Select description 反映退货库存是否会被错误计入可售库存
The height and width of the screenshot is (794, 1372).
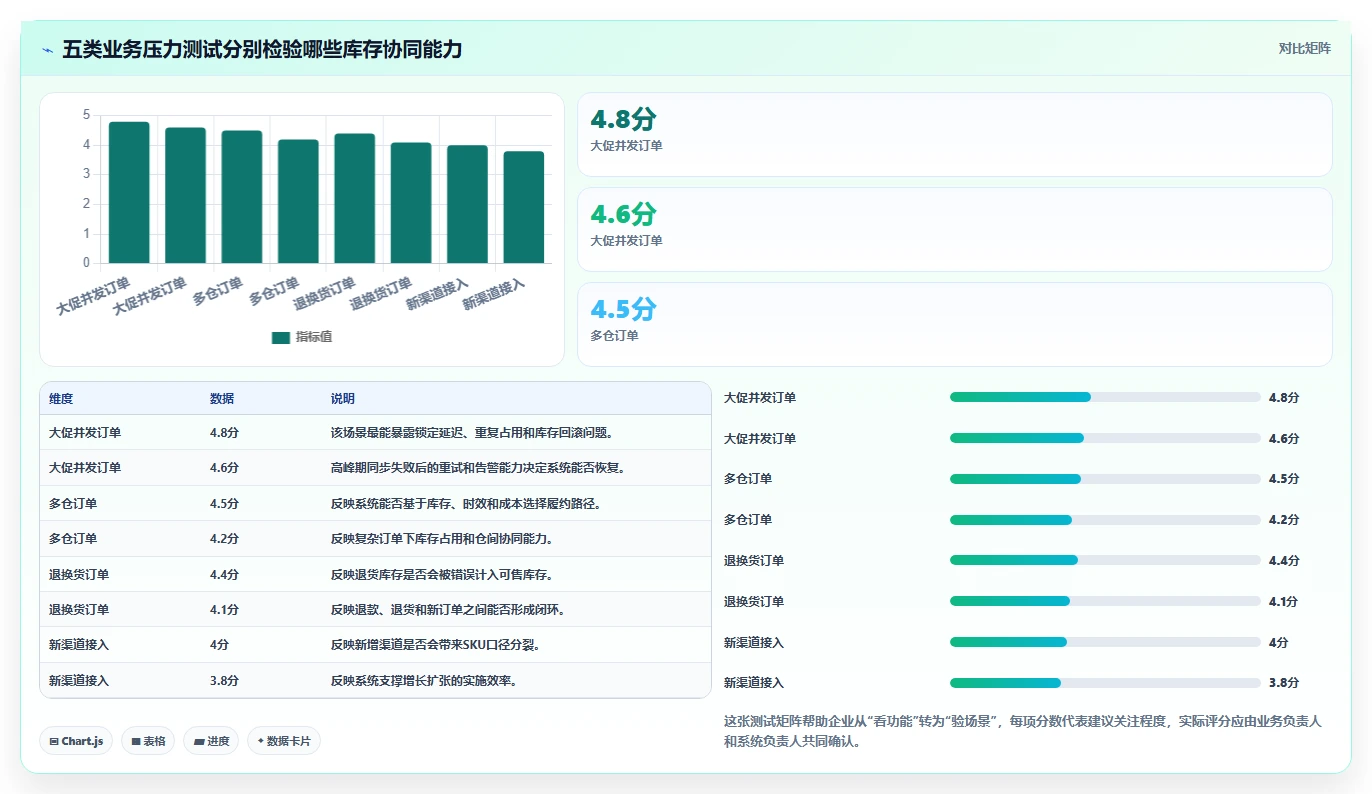(441, 575)
